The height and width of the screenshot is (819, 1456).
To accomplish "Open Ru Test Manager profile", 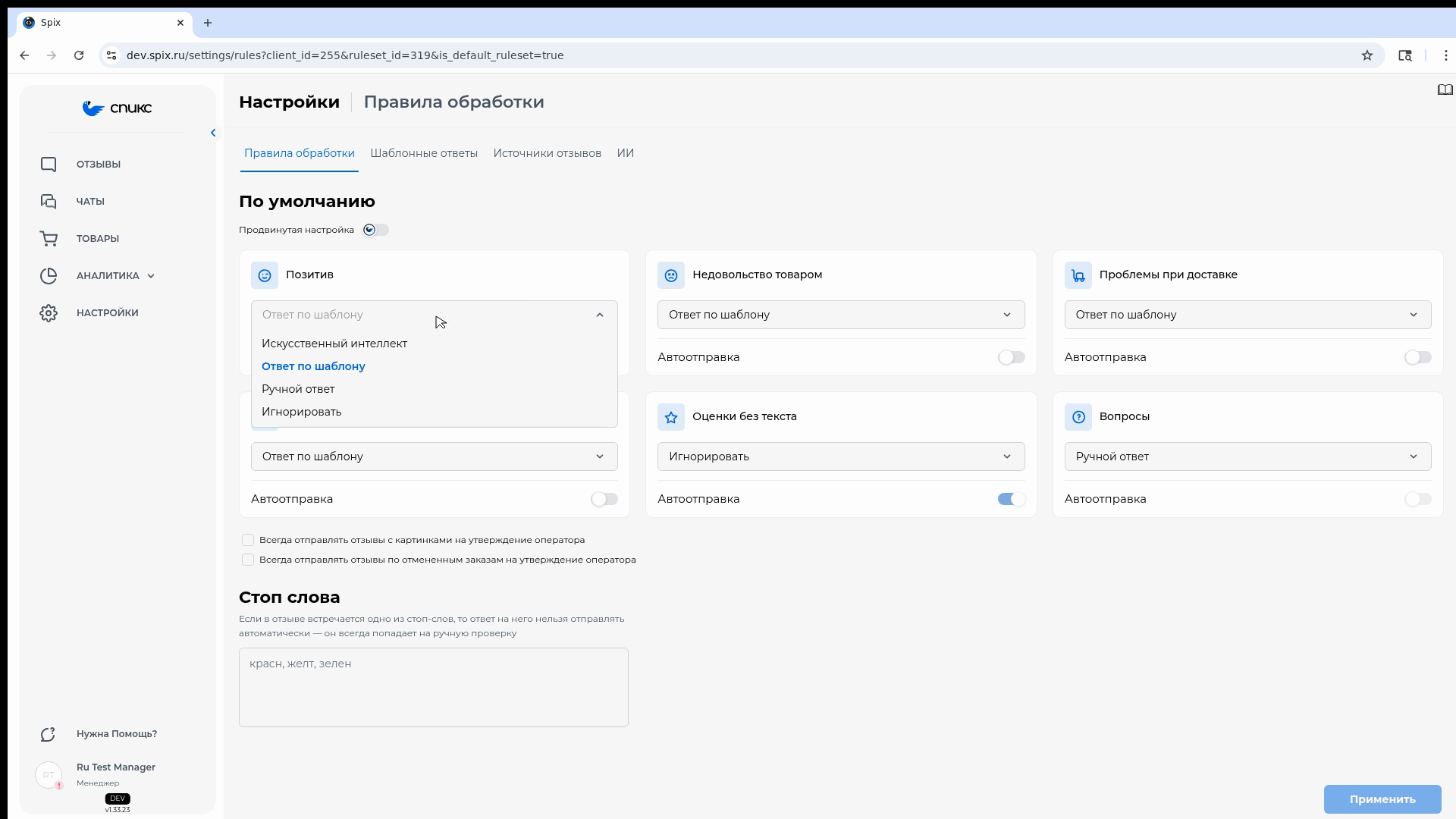I will pos(116,767).
